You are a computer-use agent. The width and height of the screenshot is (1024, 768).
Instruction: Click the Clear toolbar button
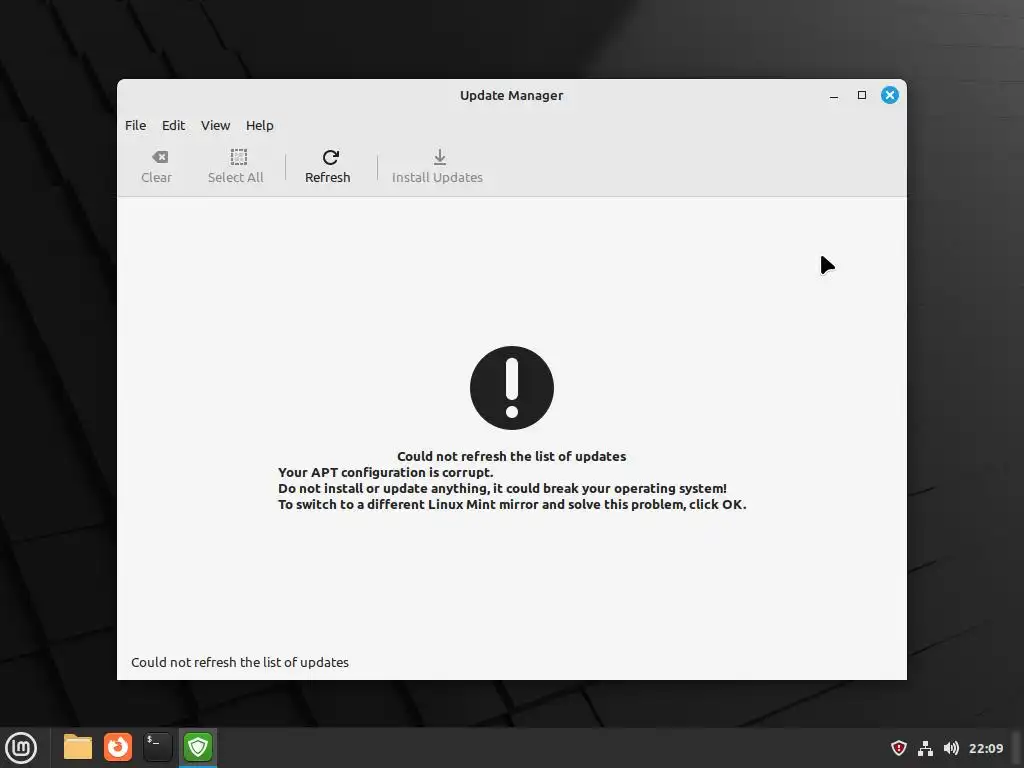tap(157, 167)
